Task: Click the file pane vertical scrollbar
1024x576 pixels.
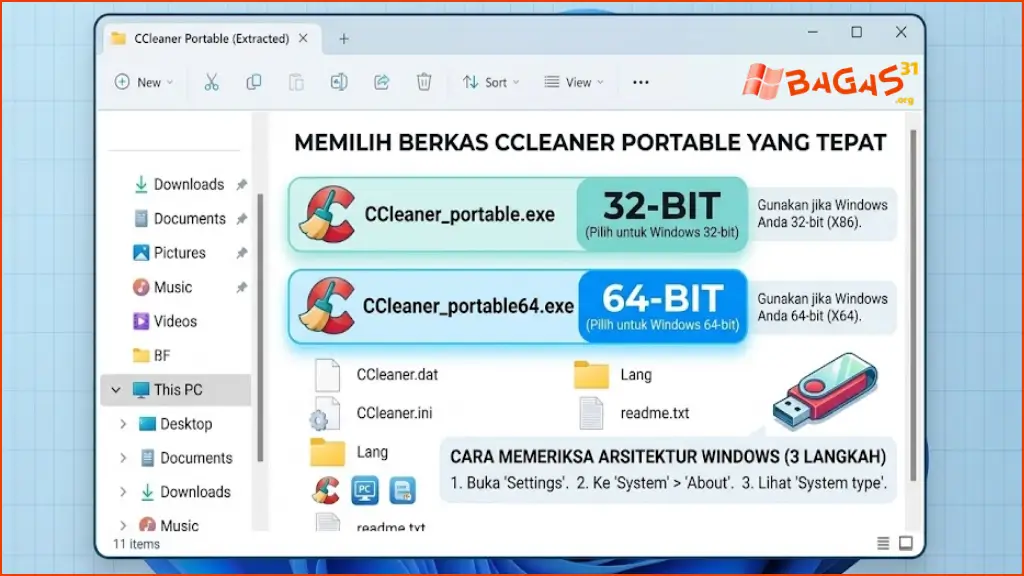Action: click(x=913, y=305)
